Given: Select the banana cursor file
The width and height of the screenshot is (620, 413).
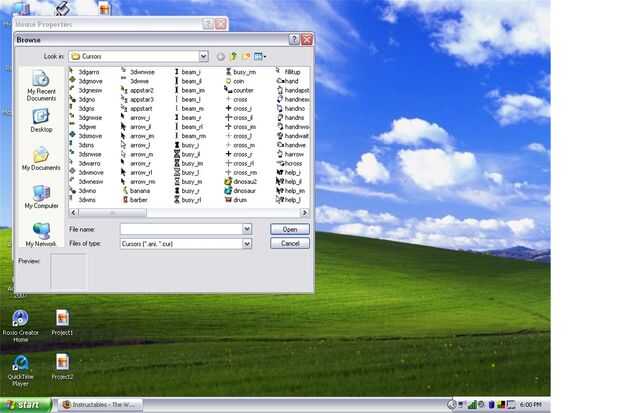Looking at the screenshot, I should pos(136,191).
